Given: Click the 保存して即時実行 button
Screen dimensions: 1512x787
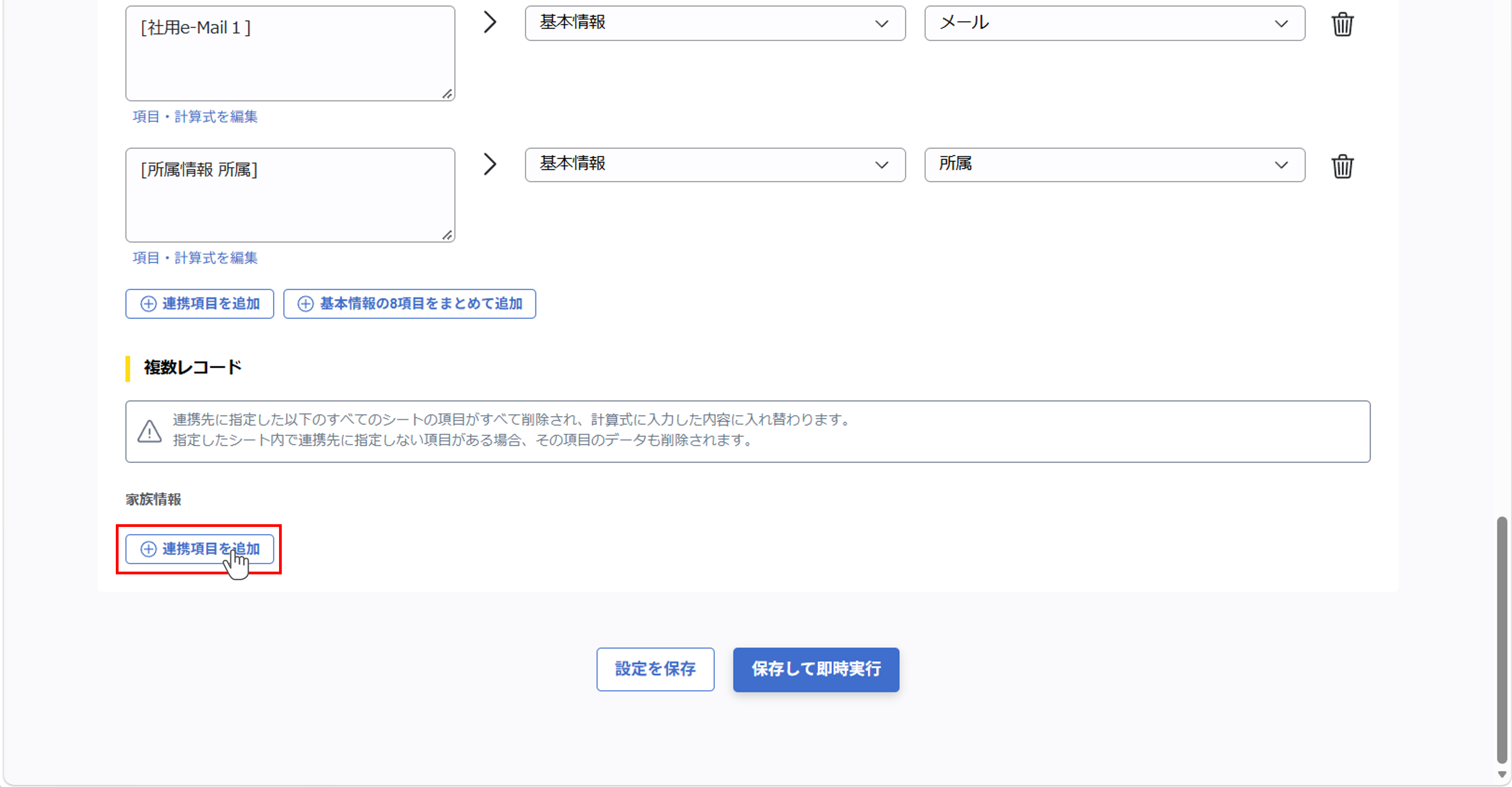Looking at the screenshot, I should (816, 669).
